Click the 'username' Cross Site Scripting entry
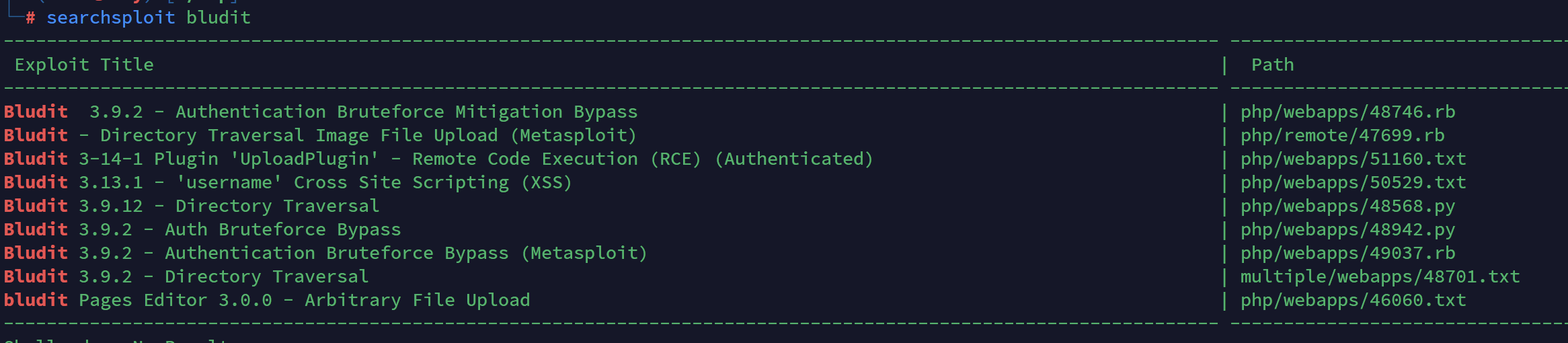Image resolution: width=1568 pixels, height=343 pixels. [x=288, y=182]
